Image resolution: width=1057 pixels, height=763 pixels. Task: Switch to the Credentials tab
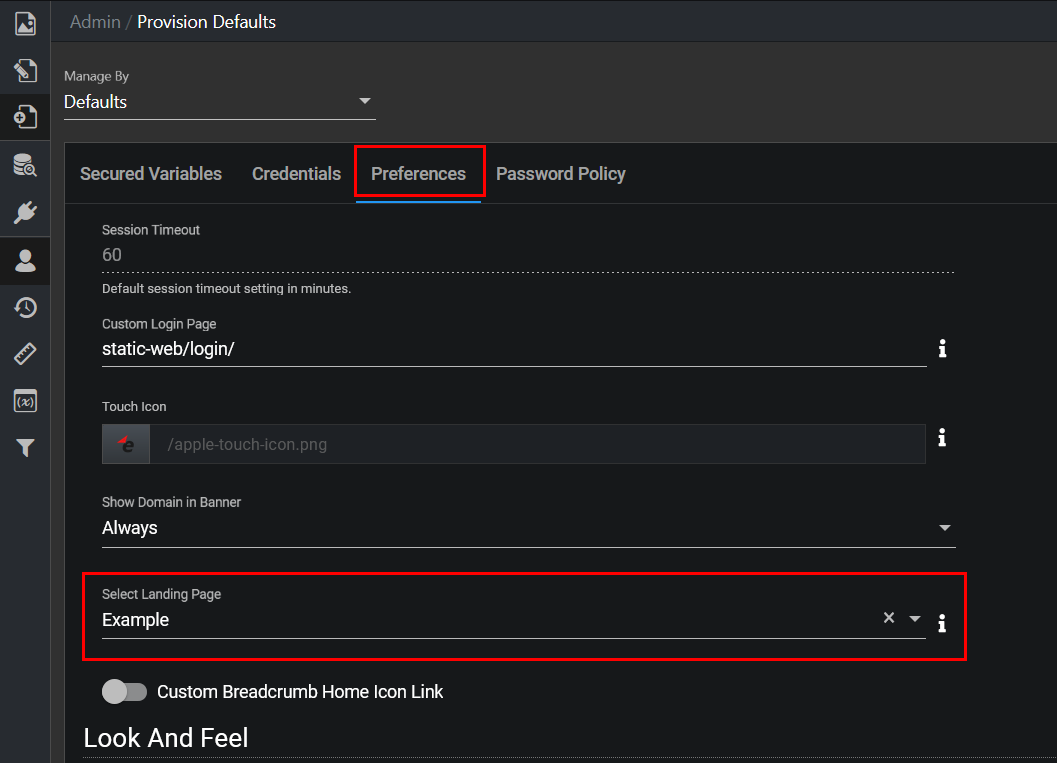coord(297,174)
